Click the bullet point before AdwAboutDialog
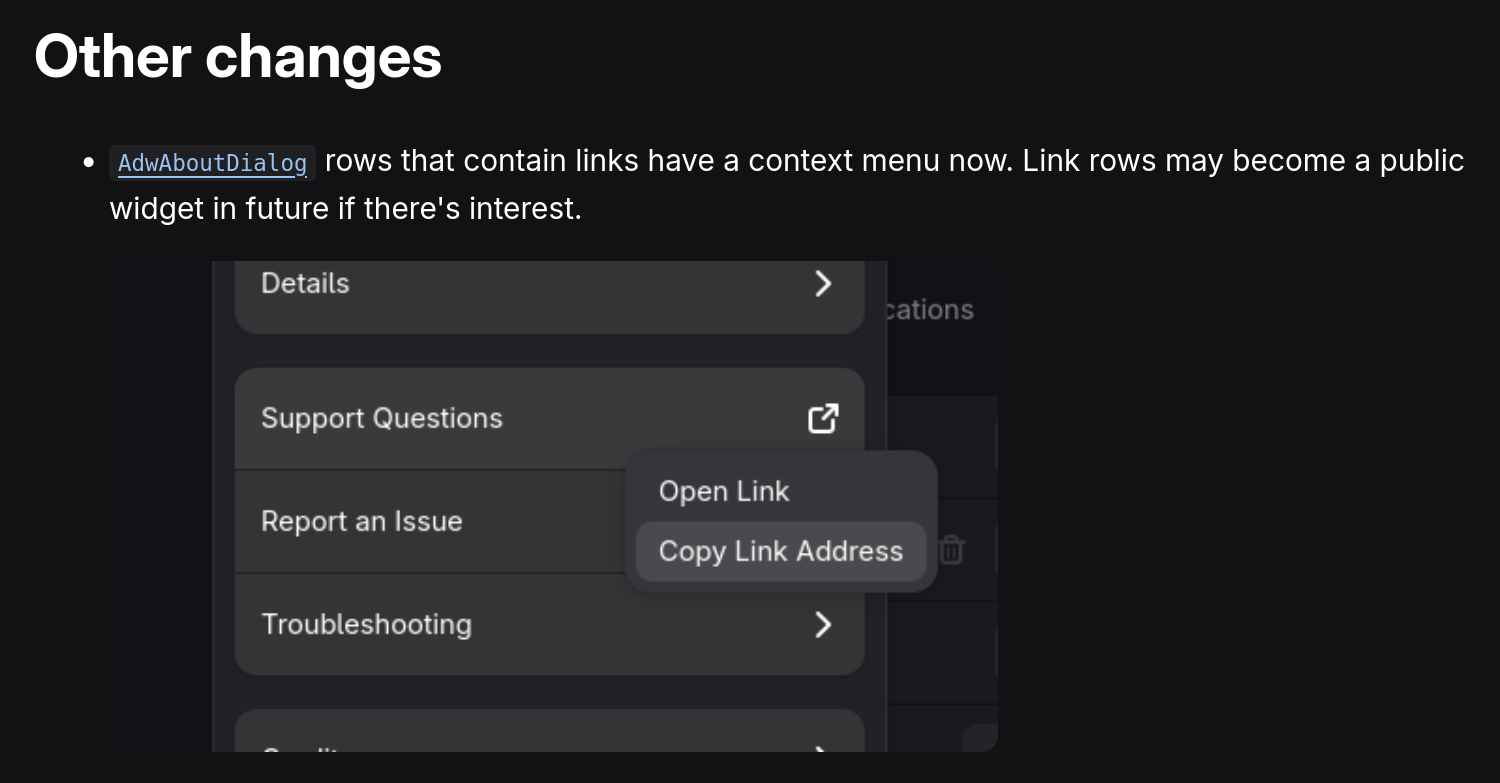1500x783 pixels. 90,162
